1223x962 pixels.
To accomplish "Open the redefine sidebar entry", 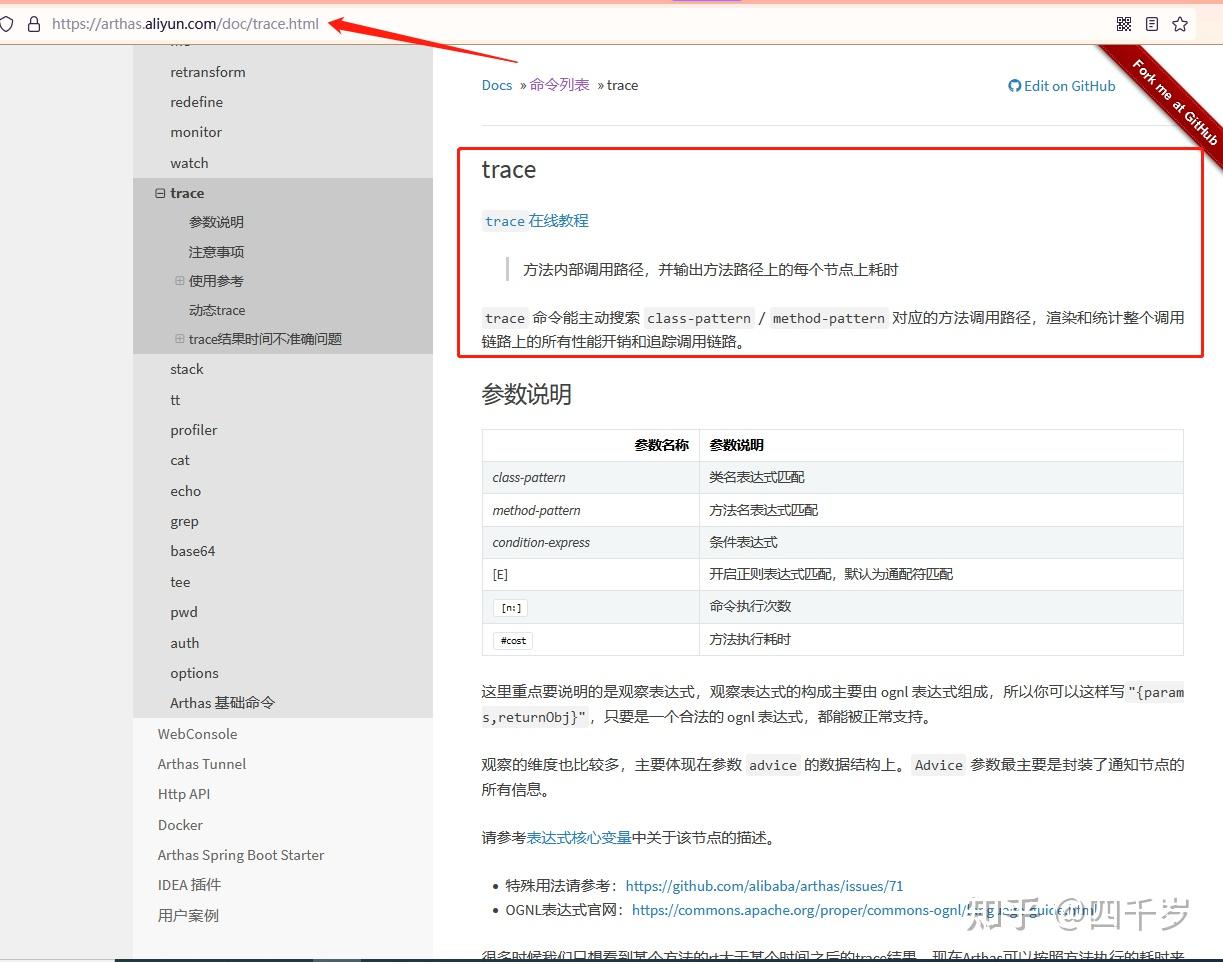I will (x=197, y=102).
